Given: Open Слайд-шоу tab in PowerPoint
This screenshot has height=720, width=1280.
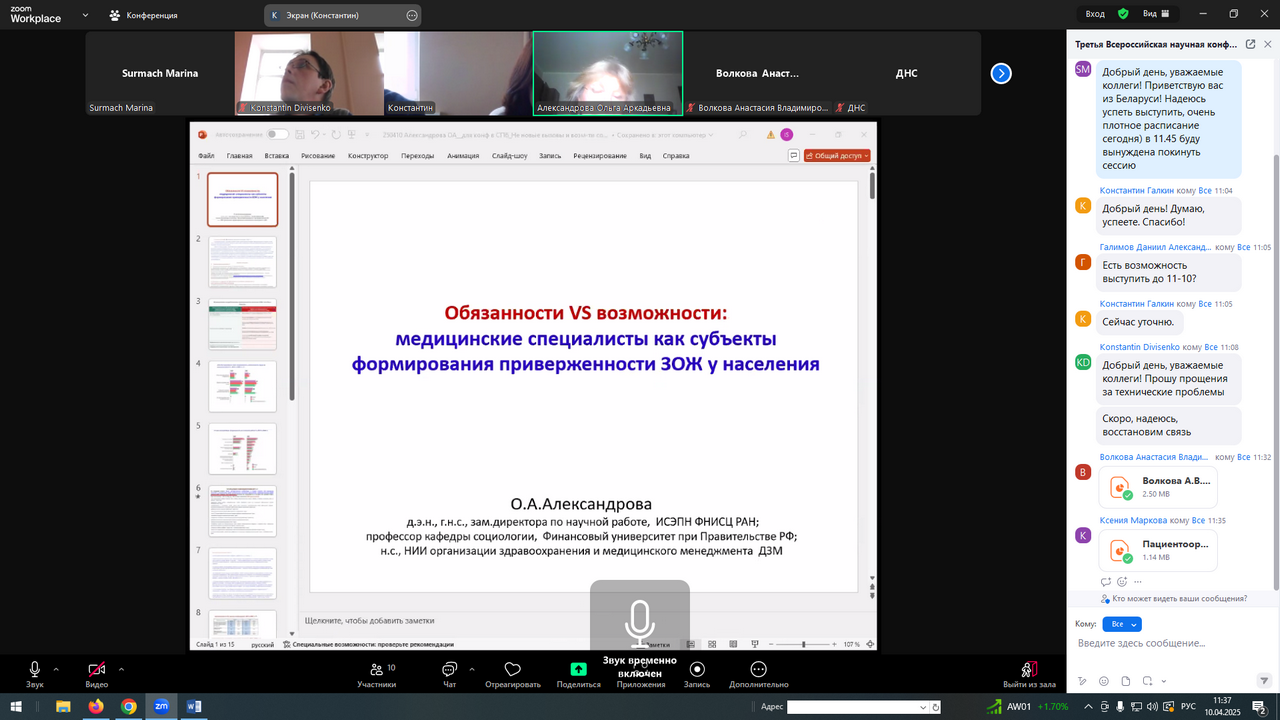Looking at the screenshot, I should [x=510, y=156].
